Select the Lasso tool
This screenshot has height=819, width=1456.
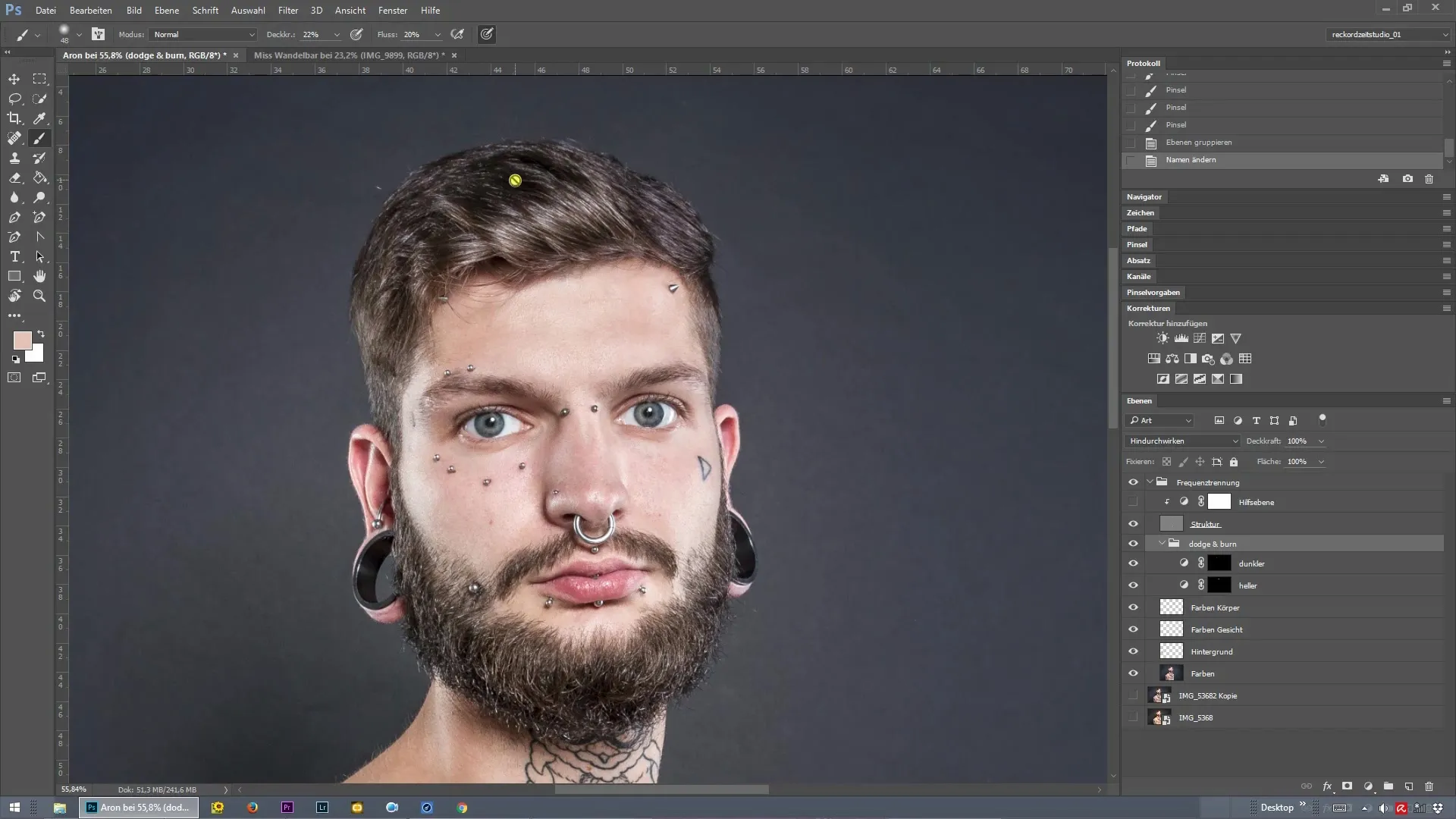click(x=14, y=99)
